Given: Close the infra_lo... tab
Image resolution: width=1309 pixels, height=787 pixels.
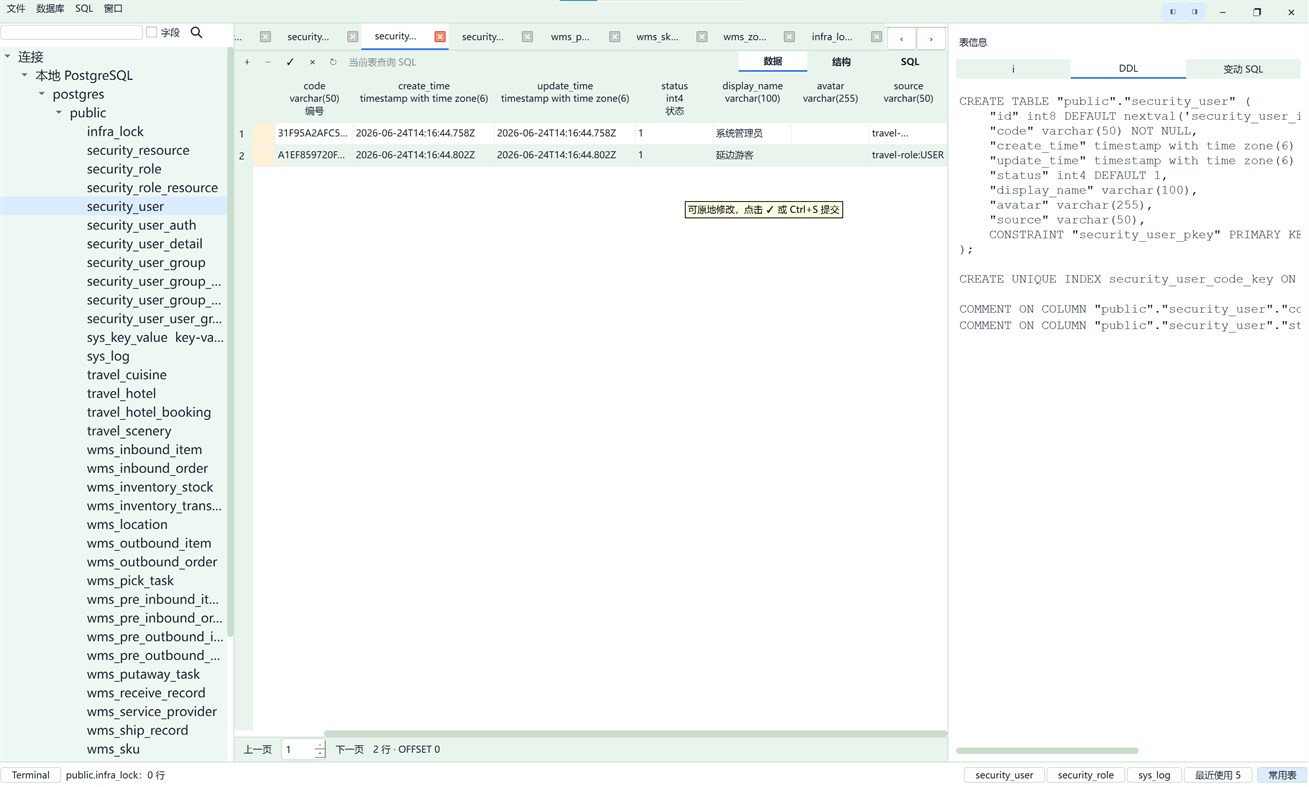Looking at the screenshot, I should pos(876,37).
